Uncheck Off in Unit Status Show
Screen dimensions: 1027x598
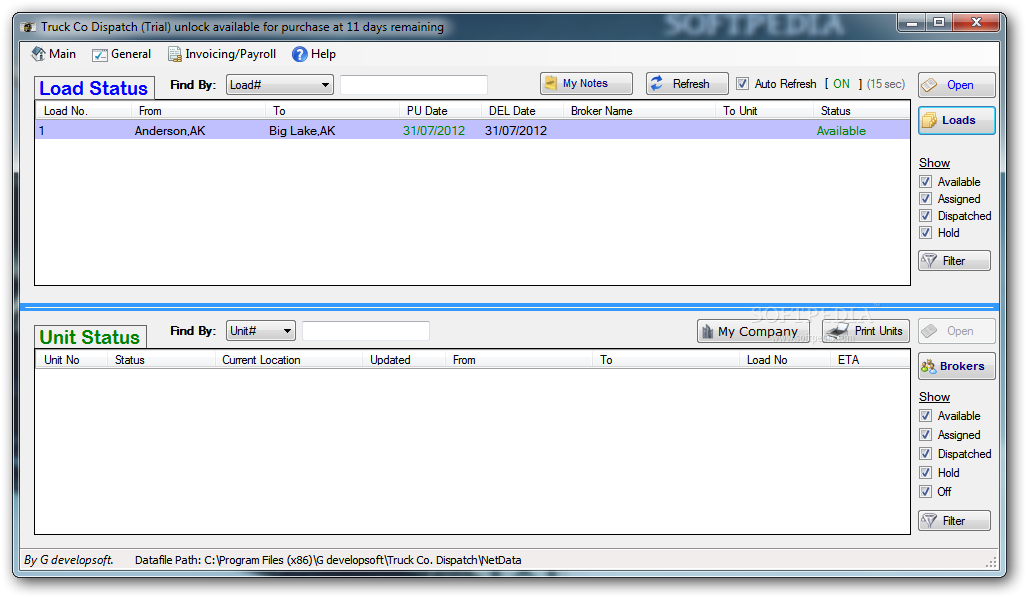click(x=925, y=492)
